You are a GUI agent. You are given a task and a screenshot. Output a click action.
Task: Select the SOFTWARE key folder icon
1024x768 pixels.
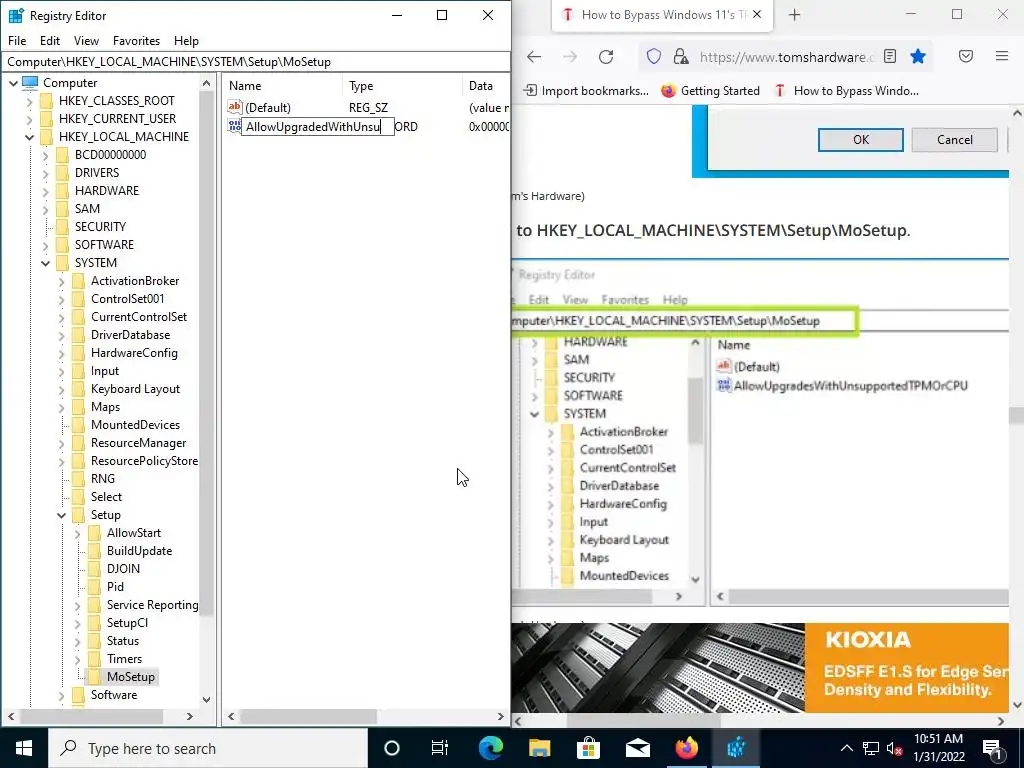pyautogui.click(x=62, y=244)
